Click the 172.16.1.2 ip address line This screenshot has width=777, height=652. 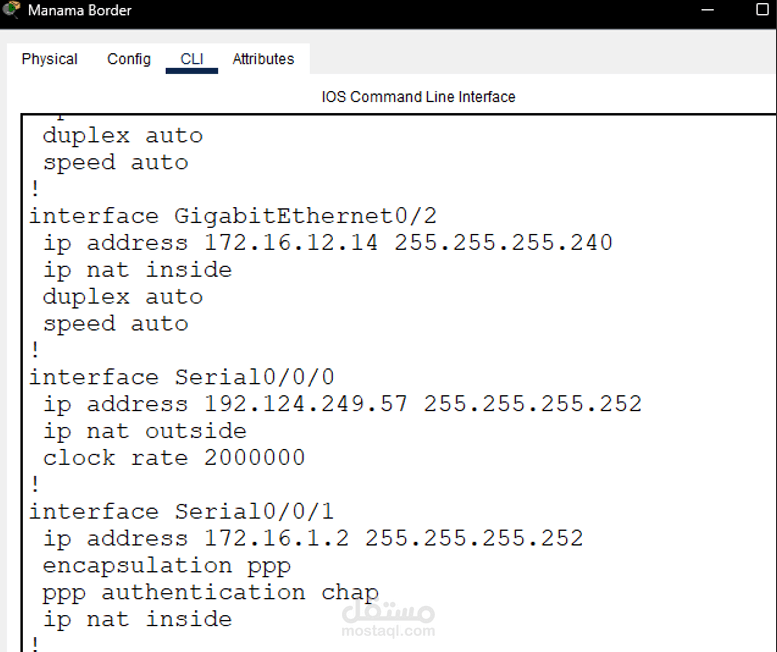[313, 539]
